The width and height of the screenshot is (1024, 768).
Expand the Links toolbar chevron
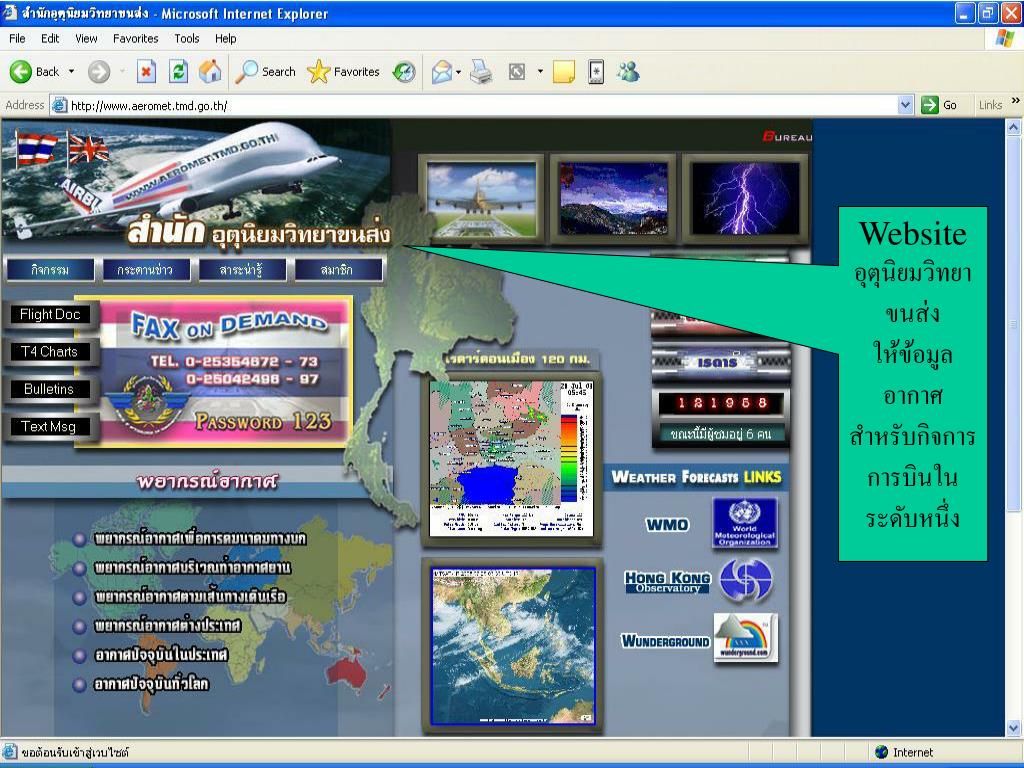(x=1016, y=101)
